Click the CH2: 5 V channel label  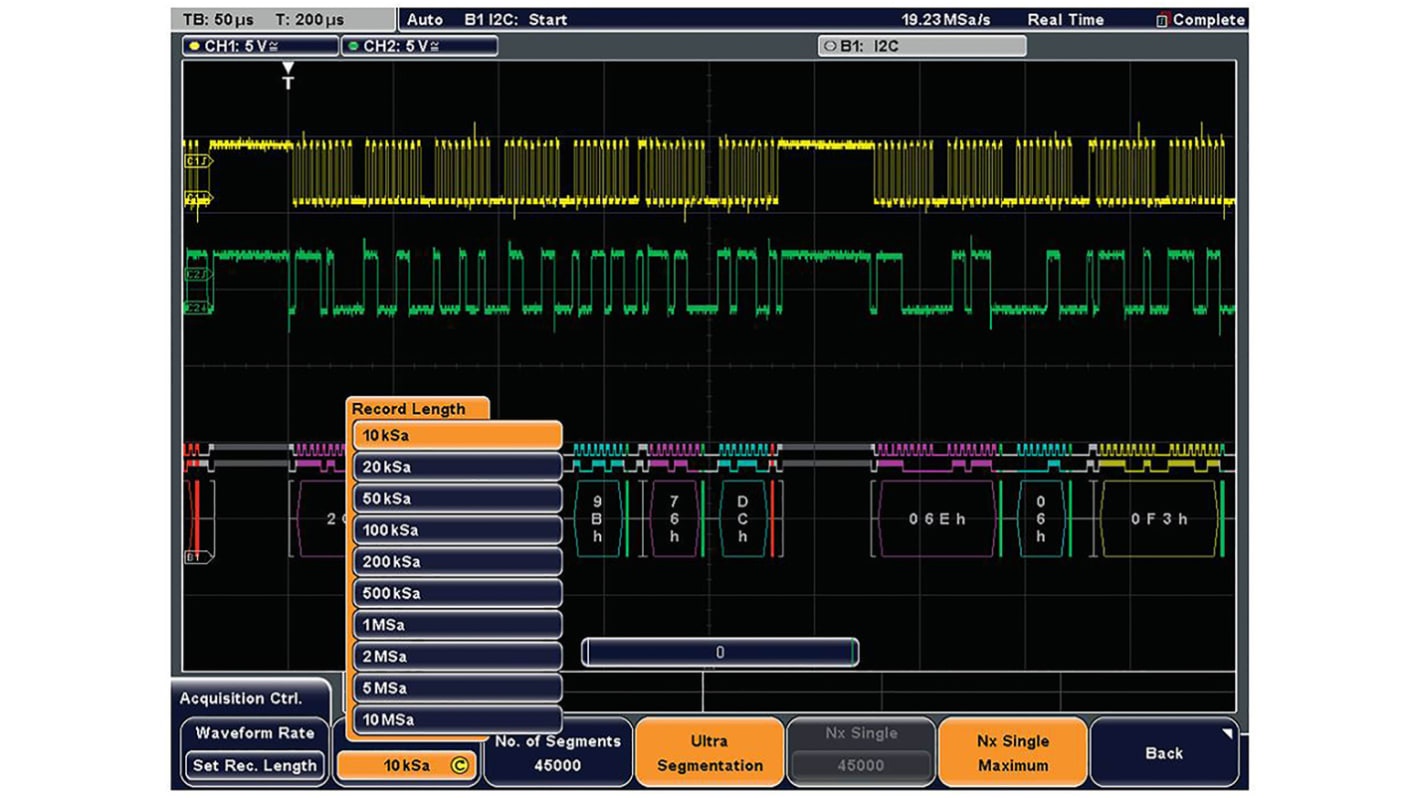pyautogui.click(x=419, y=46)
